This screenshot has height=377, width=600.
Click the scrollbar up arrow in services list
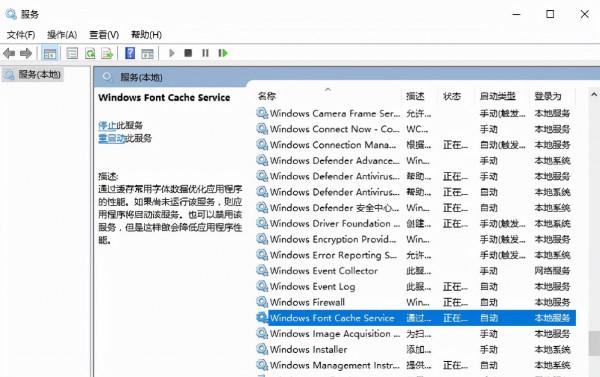pyautogui.click(x=594, y=94)
